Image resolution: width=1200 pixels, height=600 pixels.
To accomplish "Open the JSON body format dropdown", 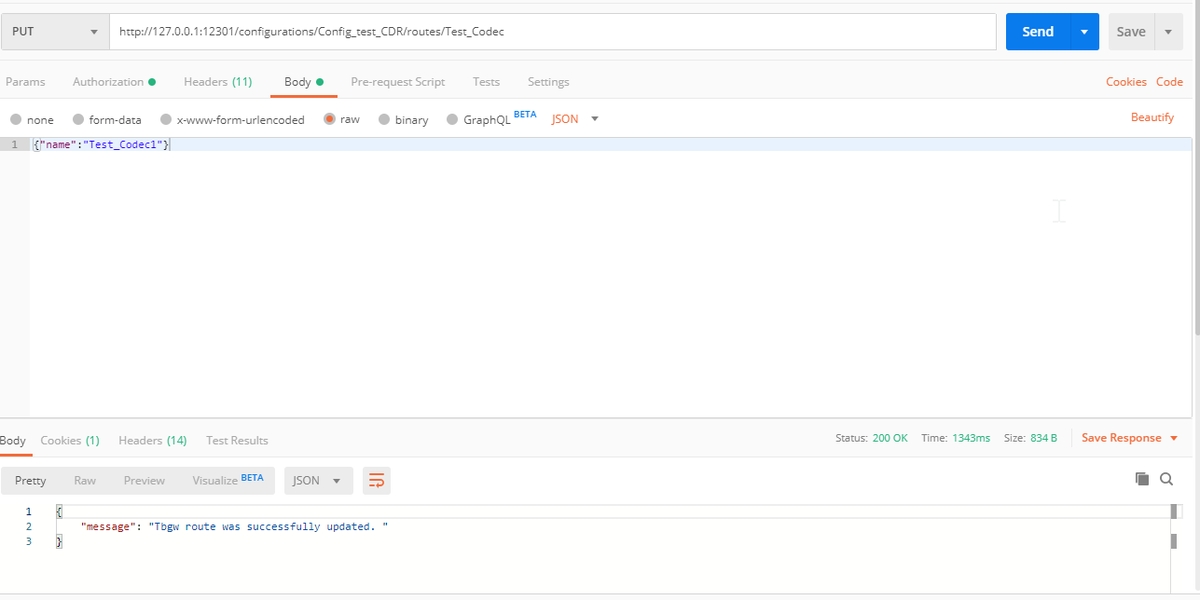I will 575,119.
